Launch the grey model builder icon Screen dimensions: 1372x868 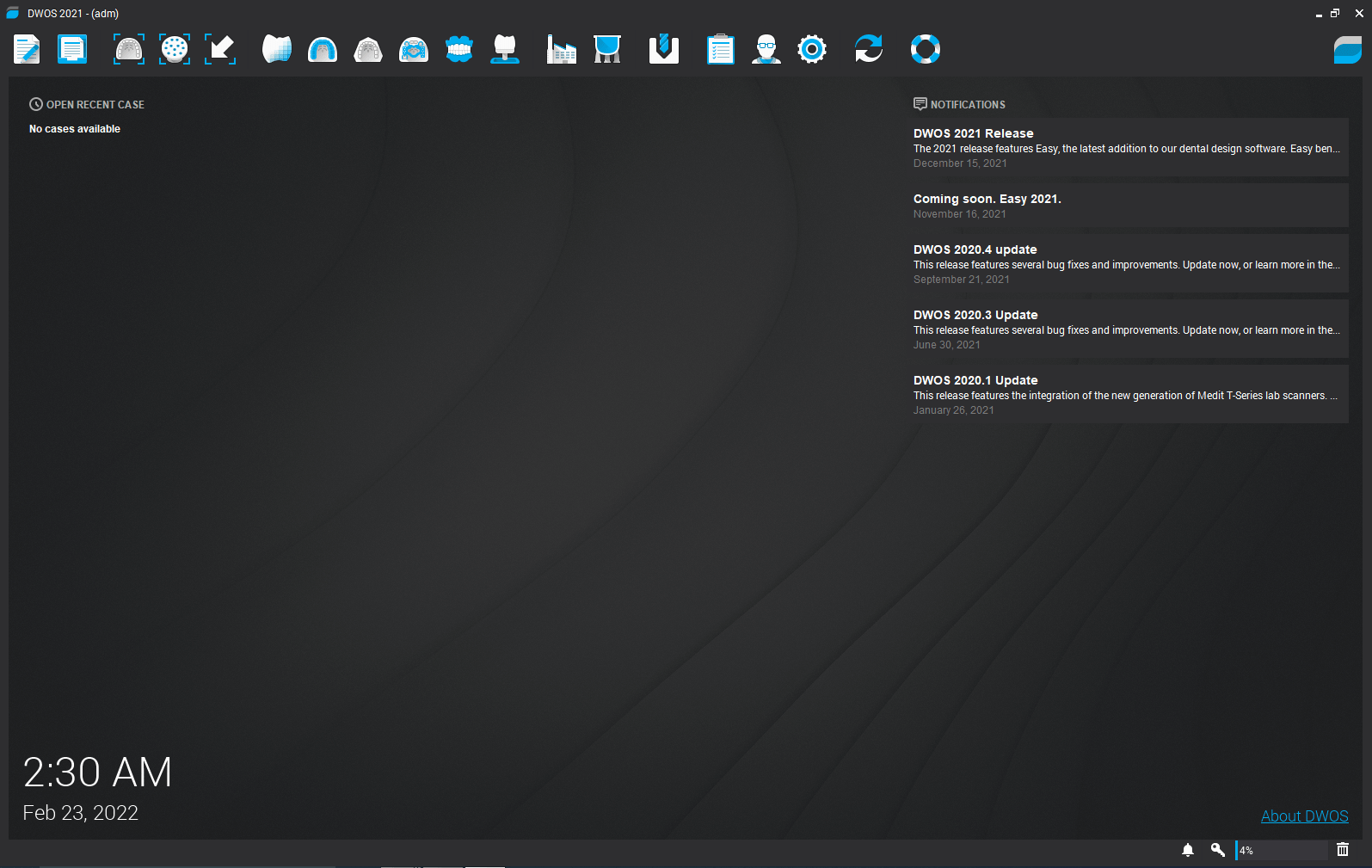[x=368, y=49]
